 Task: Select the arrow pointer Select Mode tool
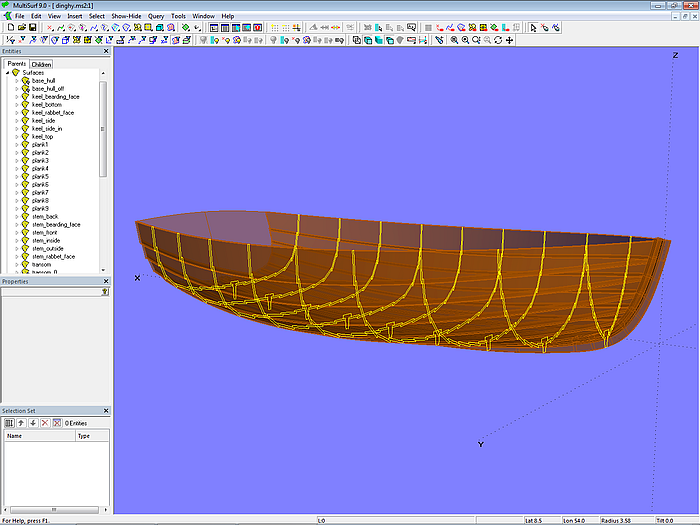click(x=533, y=28)
